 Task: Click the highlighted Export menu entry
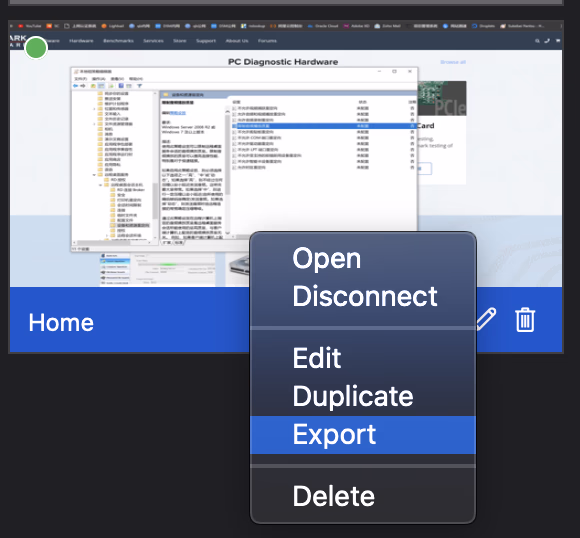(363, 435)
